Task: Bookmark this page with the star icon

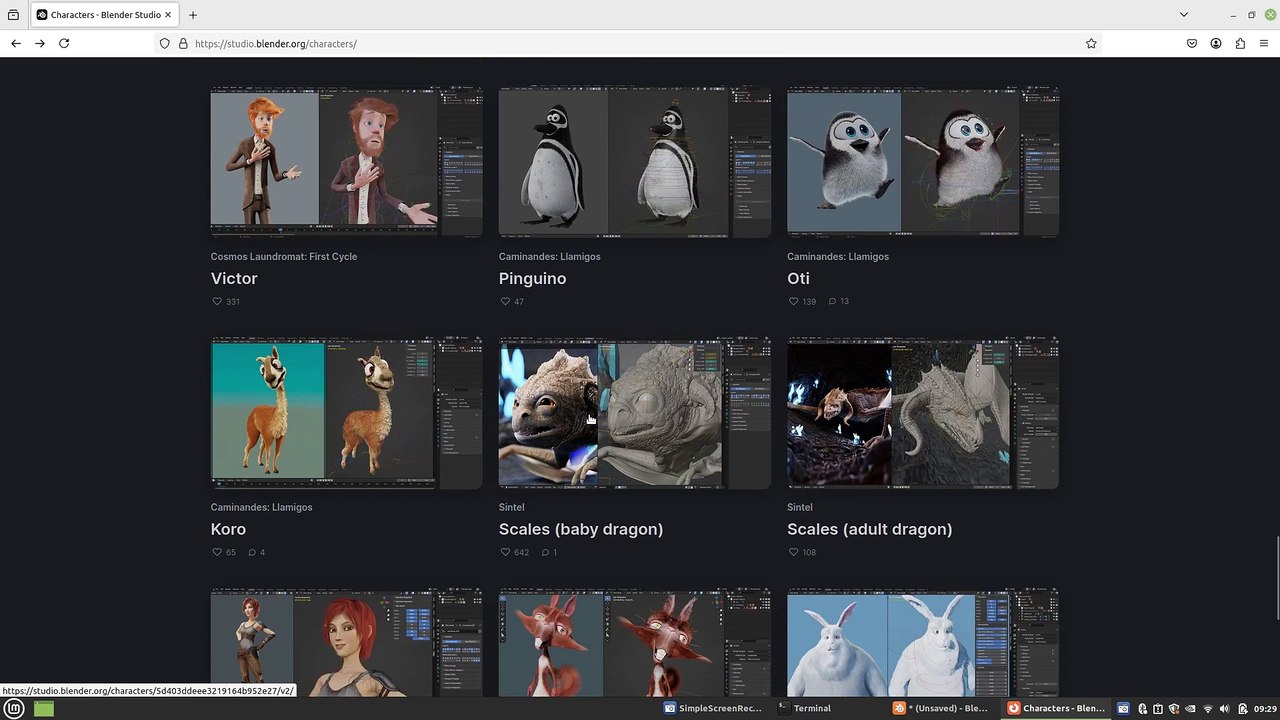Action: click(1091, 44)
